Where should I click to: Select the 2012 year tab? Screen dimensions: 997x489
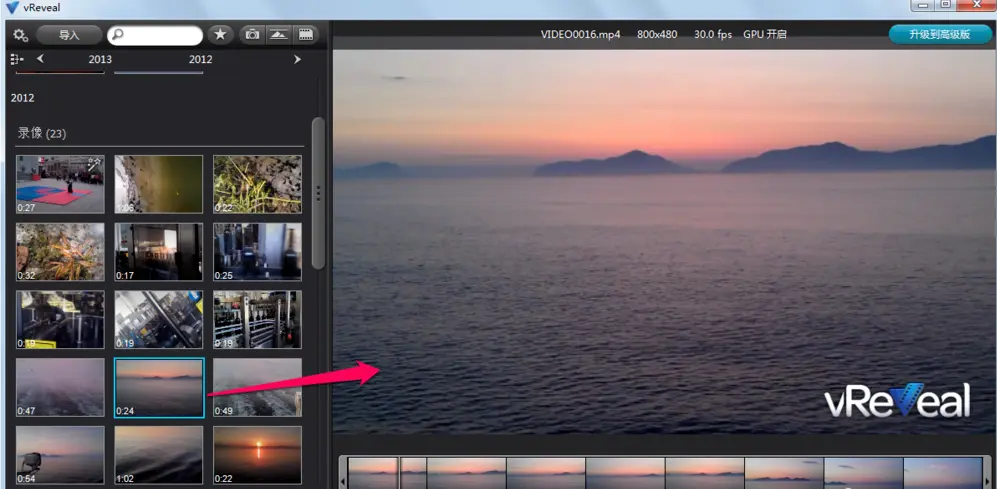(200, 59)
